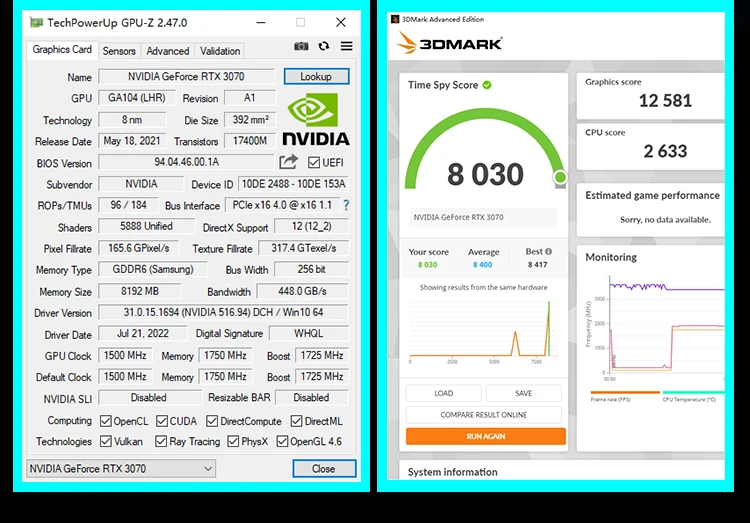
Task: Click the Time Spy score 8 030
Action: tap(485, 174)
